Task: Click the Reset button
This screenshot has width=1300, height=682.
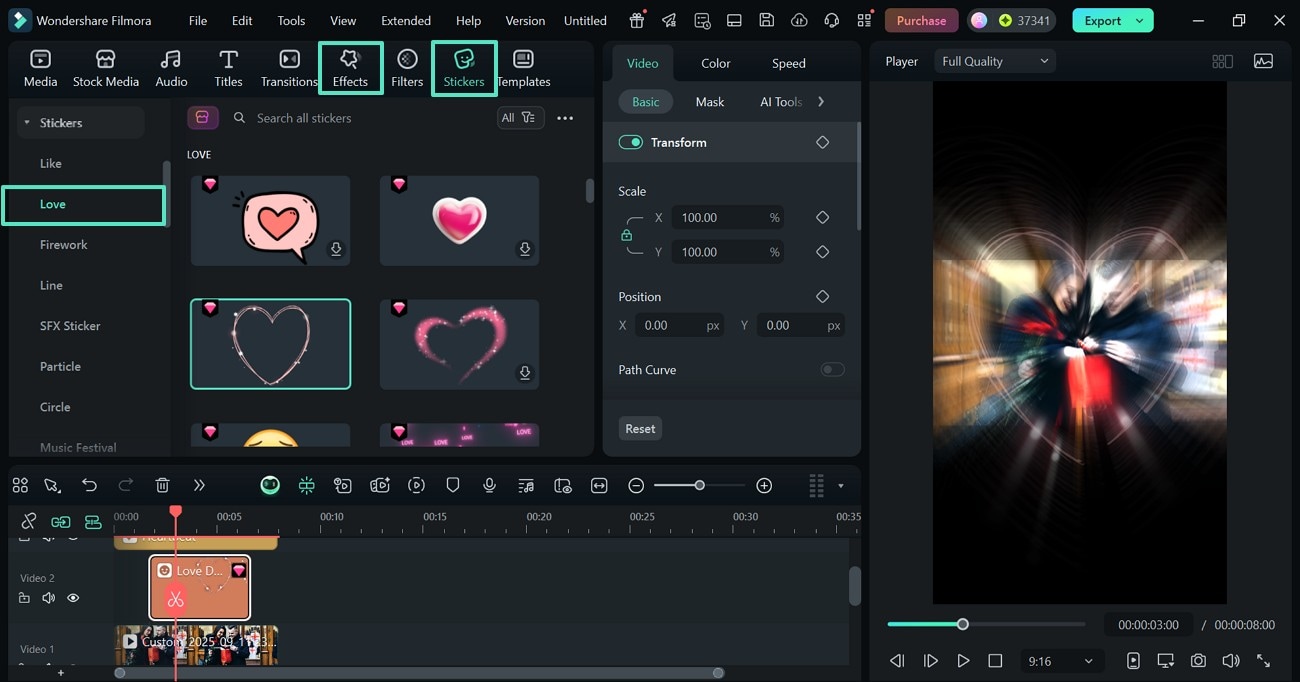Action: tap(640, 429)
